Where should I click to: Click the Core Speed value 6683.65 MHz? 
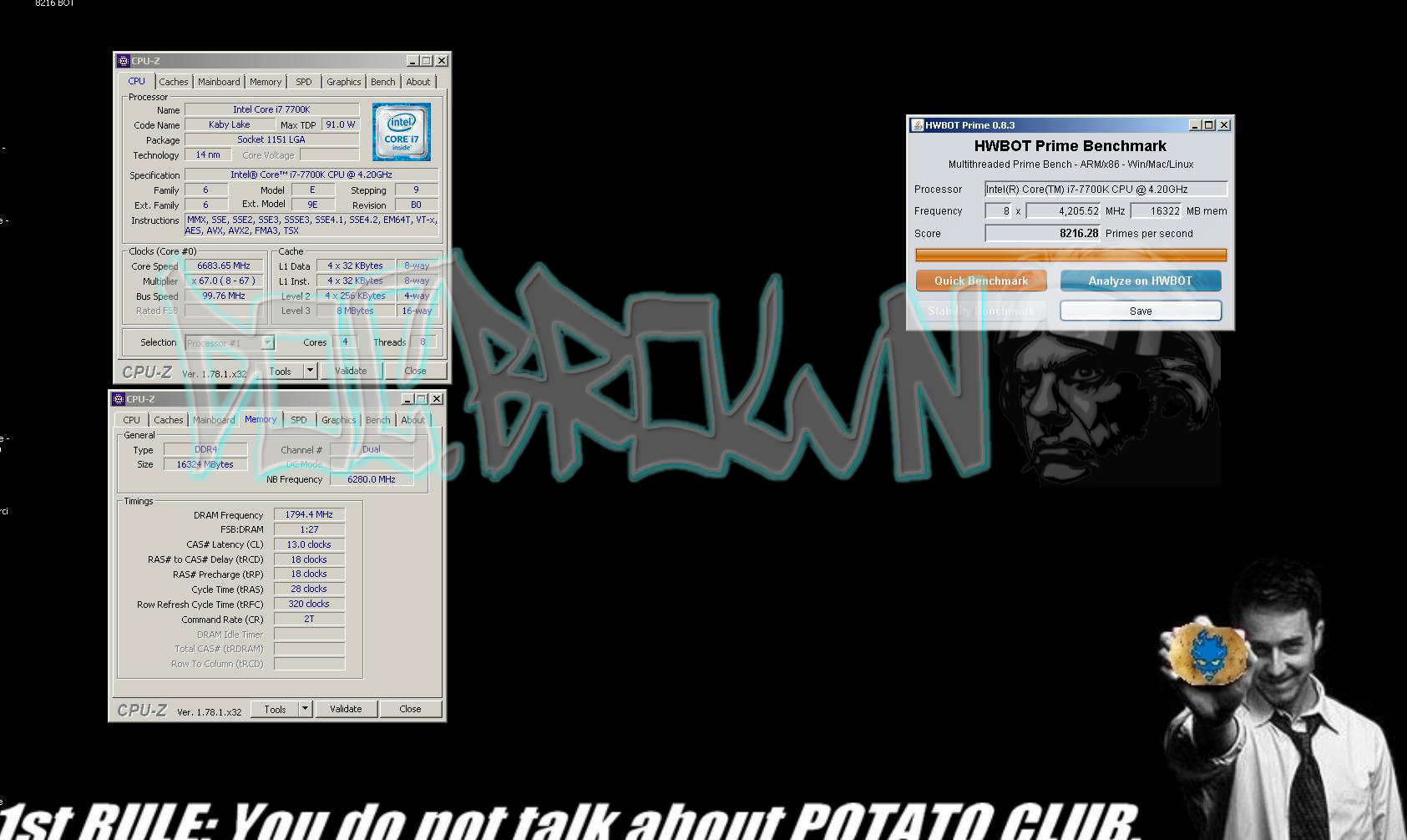(x=224, y=266)
